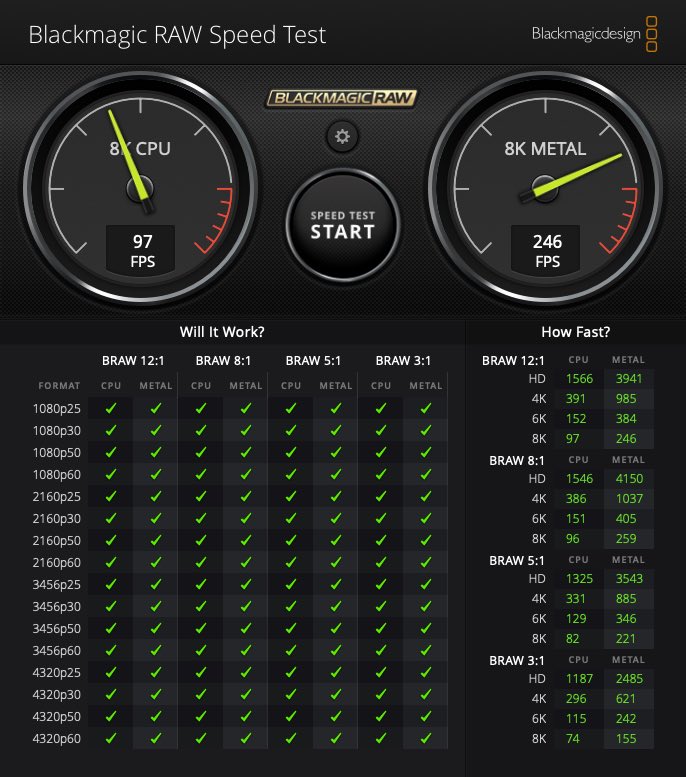The image size is (686, 777).
Task: Click the How Fast? heading
Action: 575,332
